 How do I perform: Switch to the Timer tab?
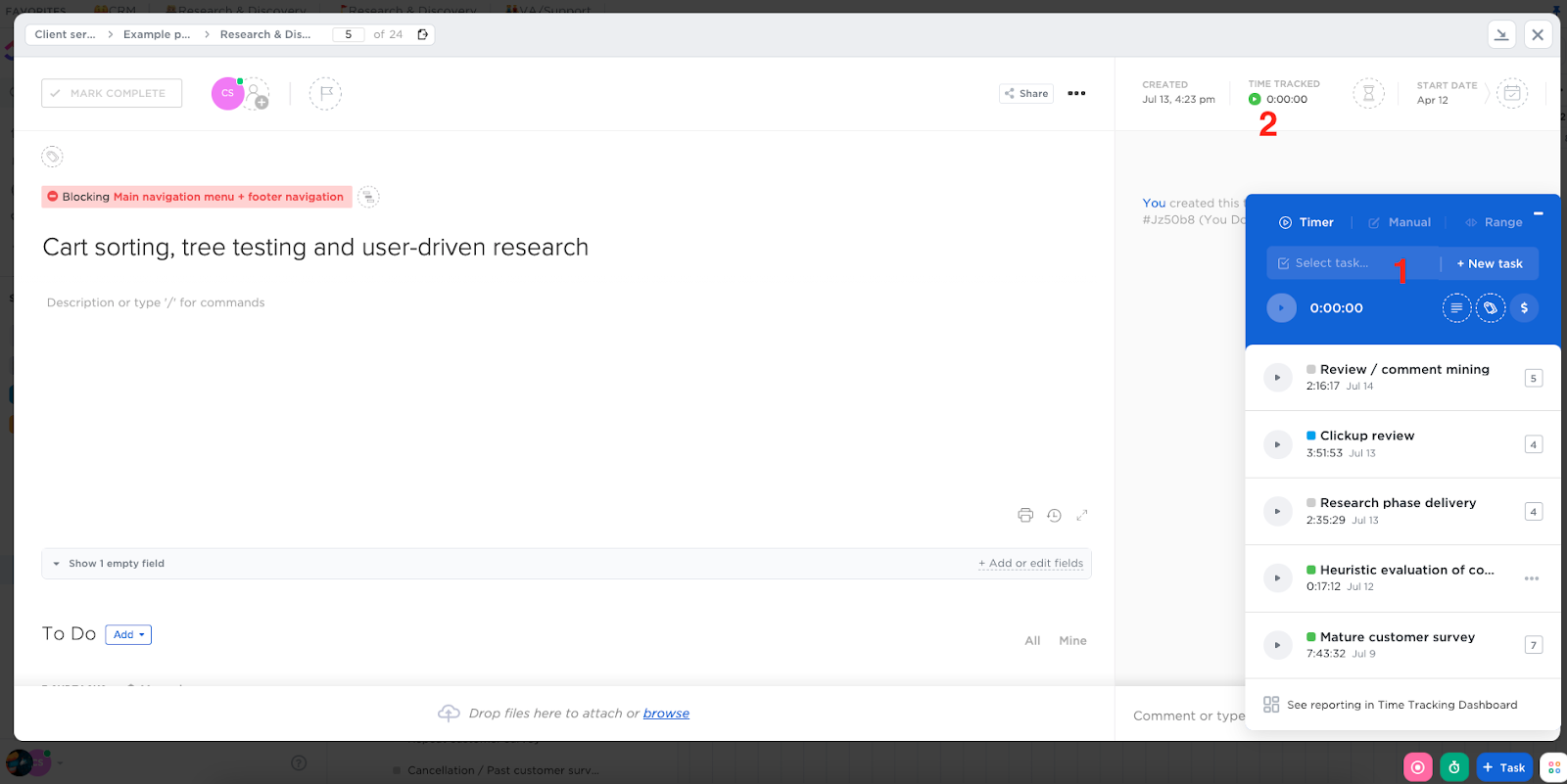1306,222
